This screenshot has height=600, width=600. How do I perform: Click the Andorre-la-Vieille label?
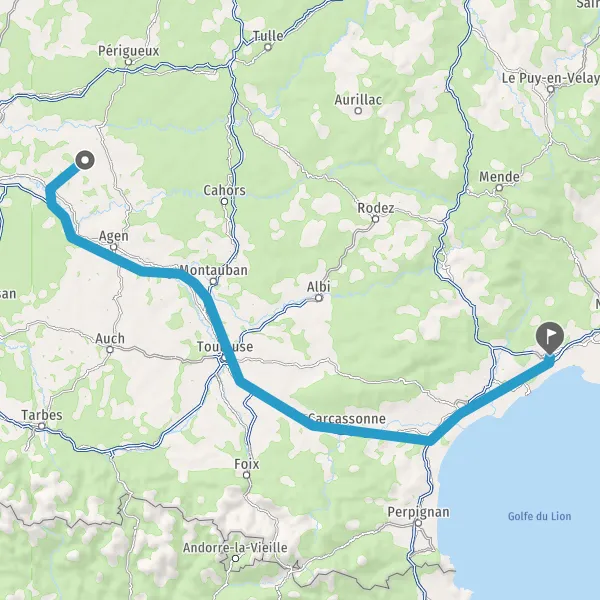point(235,548)
